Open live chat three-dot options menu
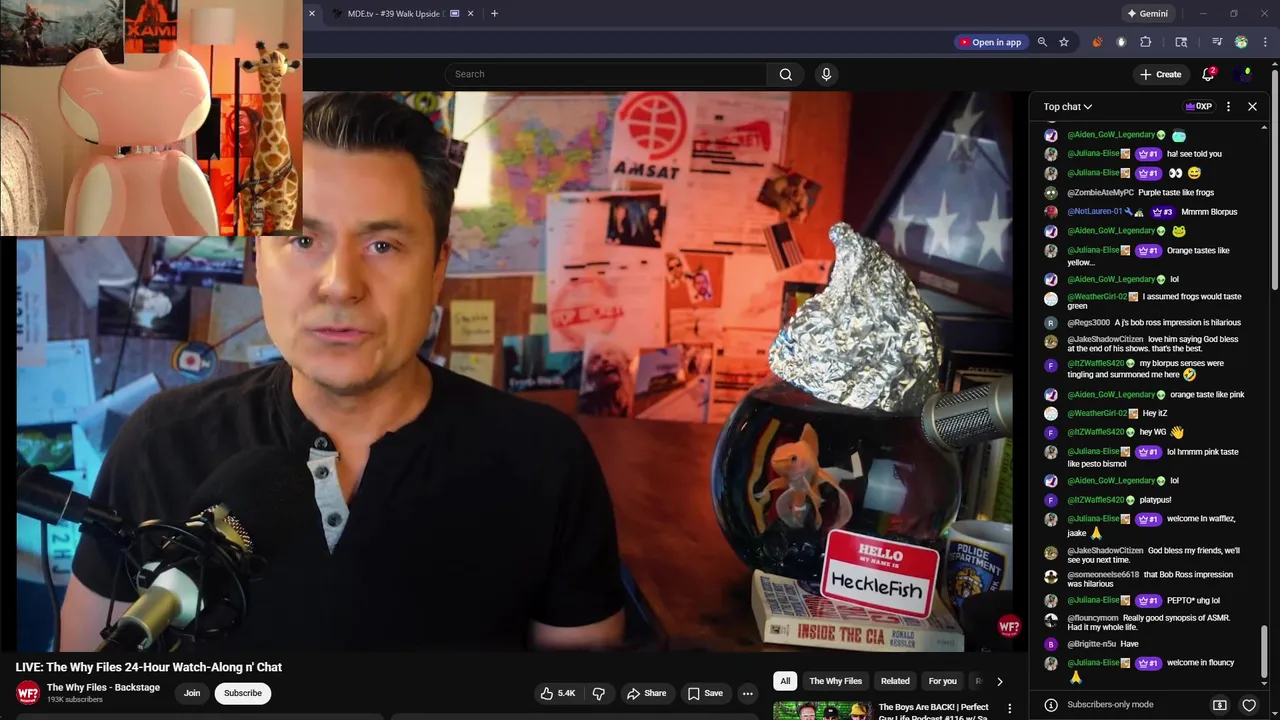1280x720 pixels. click(1228, 106)
